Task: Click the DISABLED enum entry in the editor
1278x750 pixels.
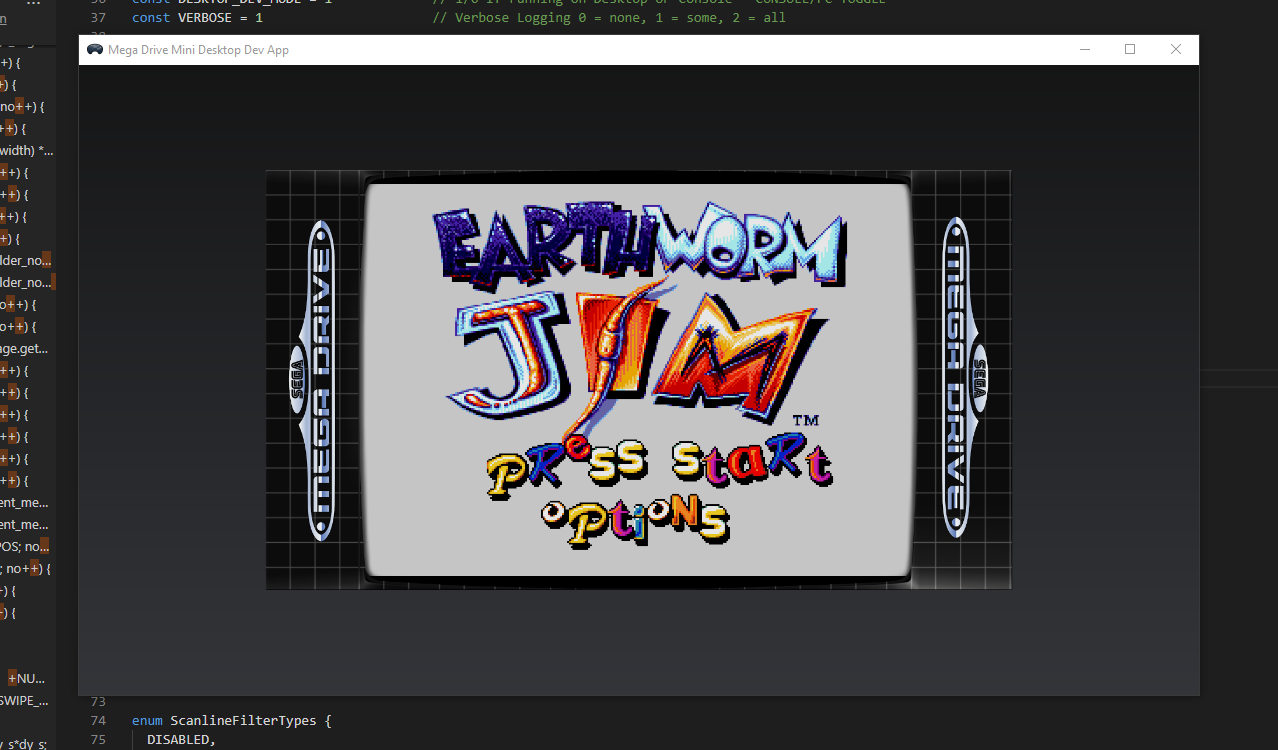Action: tap(181, 740)
